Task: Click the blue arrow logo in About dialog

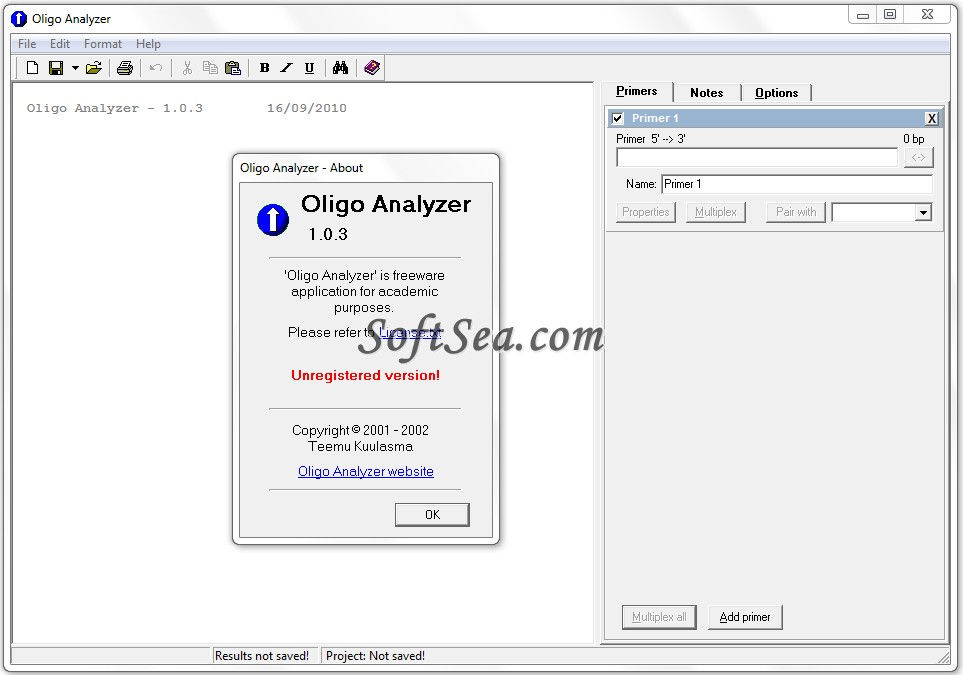Action: click(273, 219)
